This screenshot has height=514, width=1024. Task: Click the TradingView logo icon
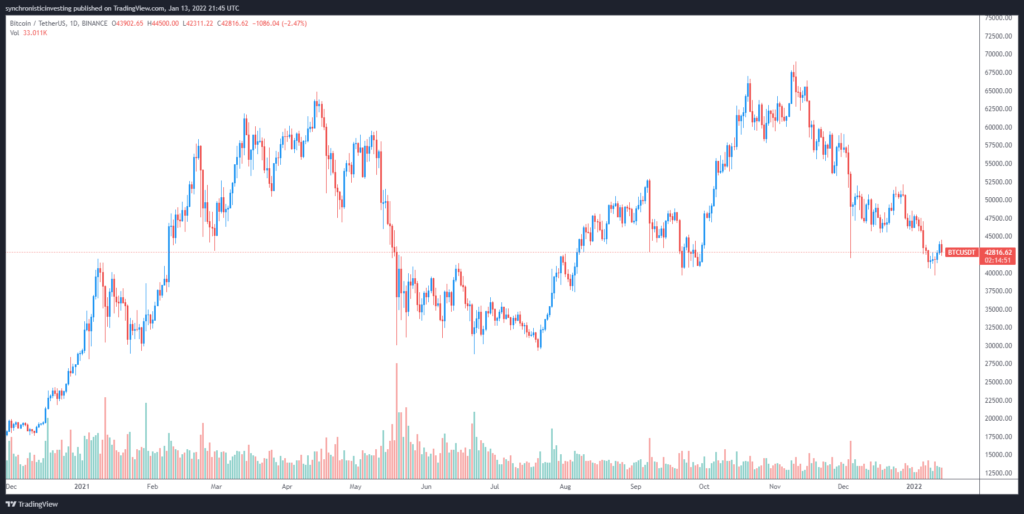pos(12,505)
